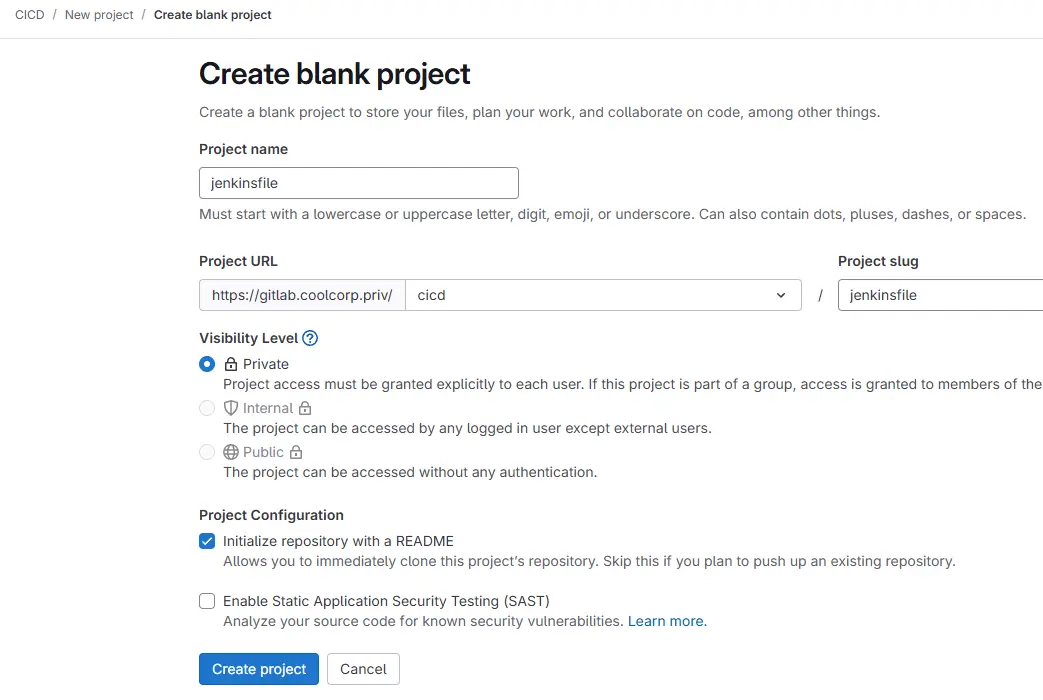1043x700 pixels.
Task: Click the Project slug input field
Action: [x=941, y=295]
